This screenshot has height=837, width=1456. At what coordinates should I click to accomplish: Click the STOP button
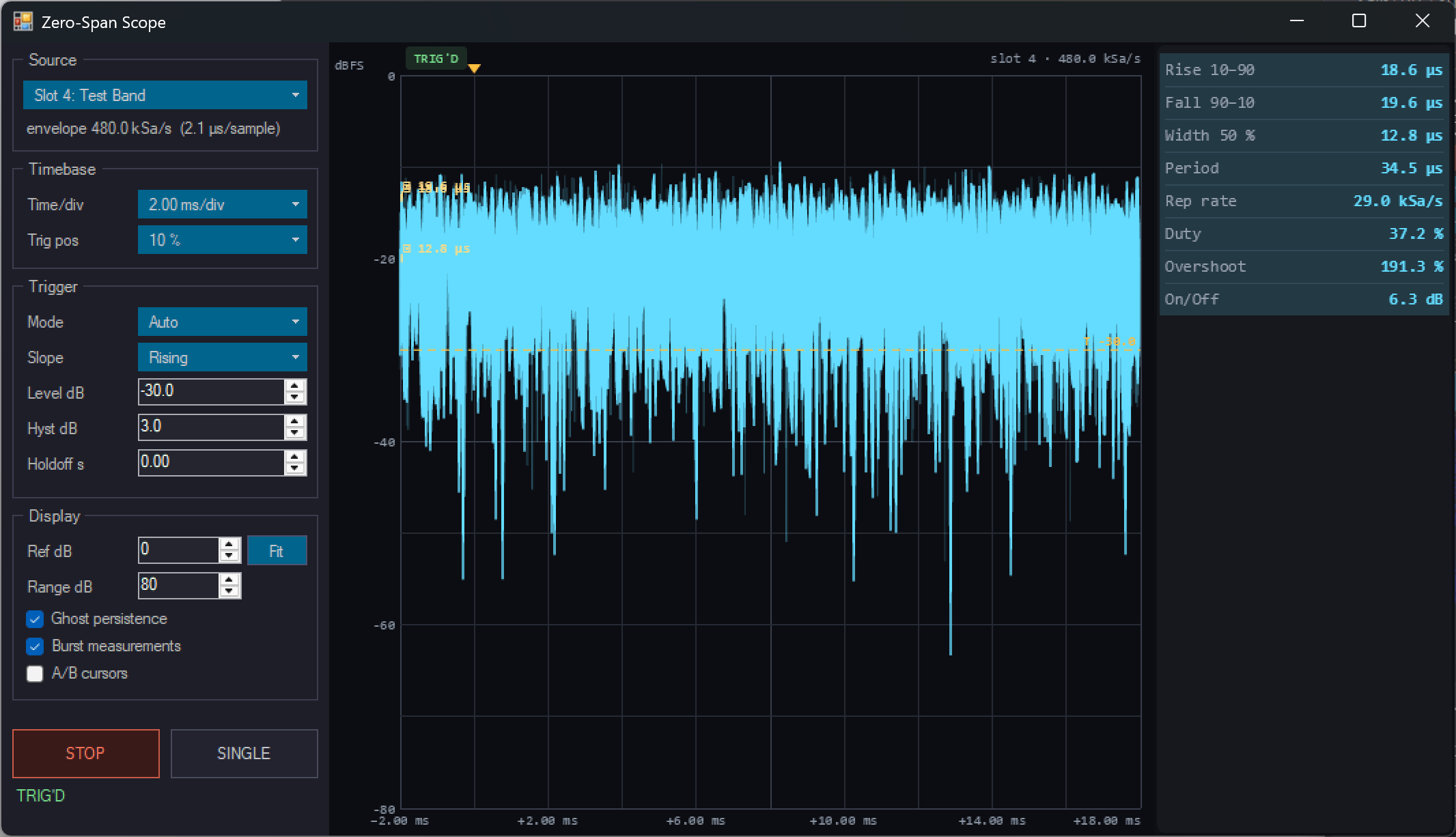click(86, 753)
